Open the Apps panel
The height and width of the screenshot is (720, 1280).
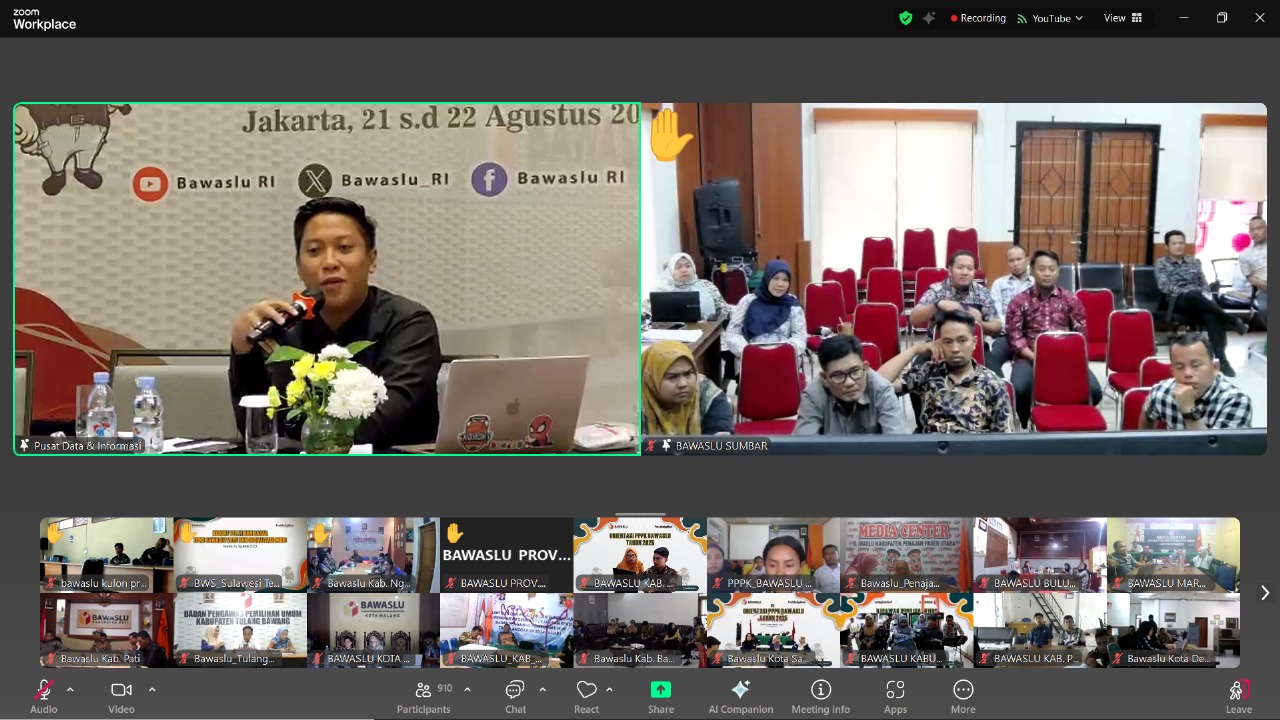click(895, 696)
